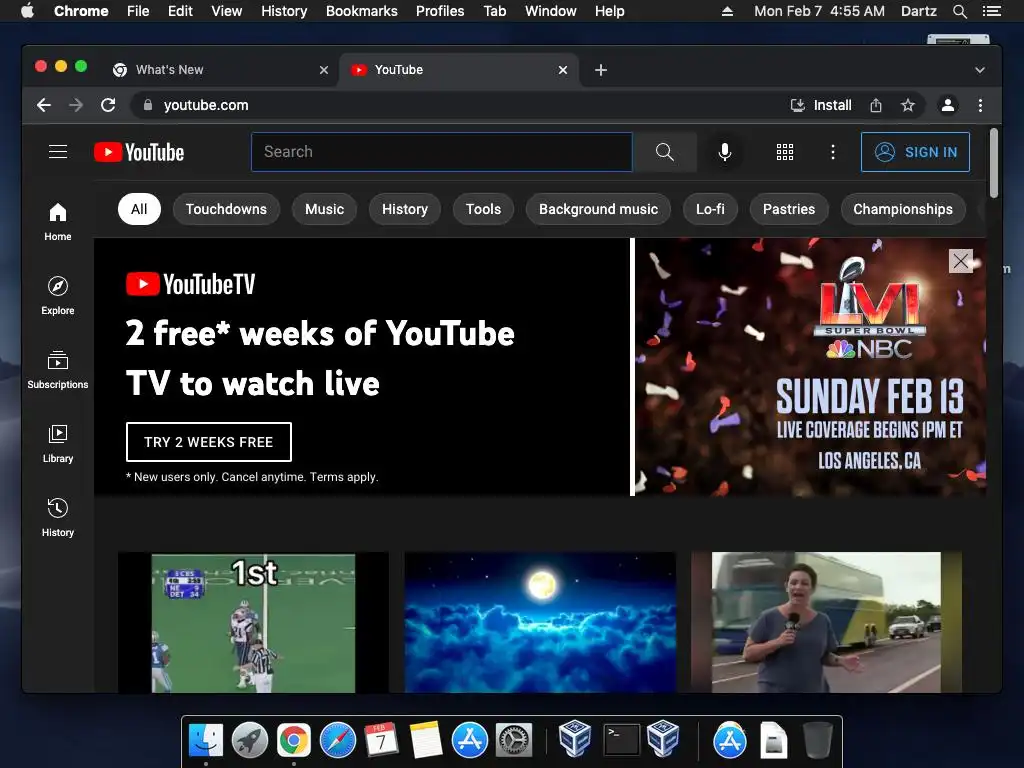
Task: Open the reporter with microphone video thumbnail
Action: point(826,622)
